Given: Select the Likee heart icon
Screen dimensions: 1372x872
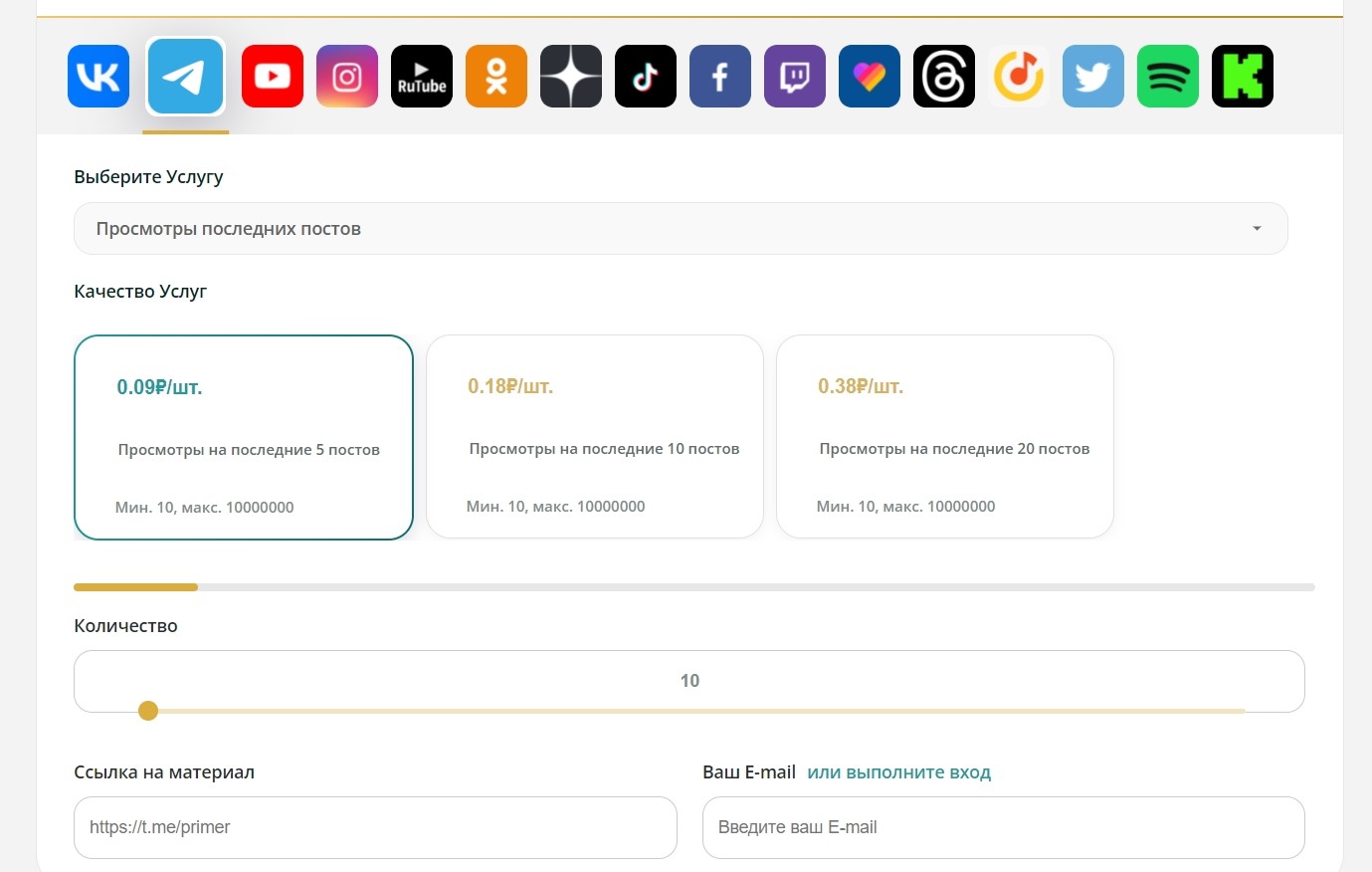Looking at the screenshot, I should click(870, 77).
